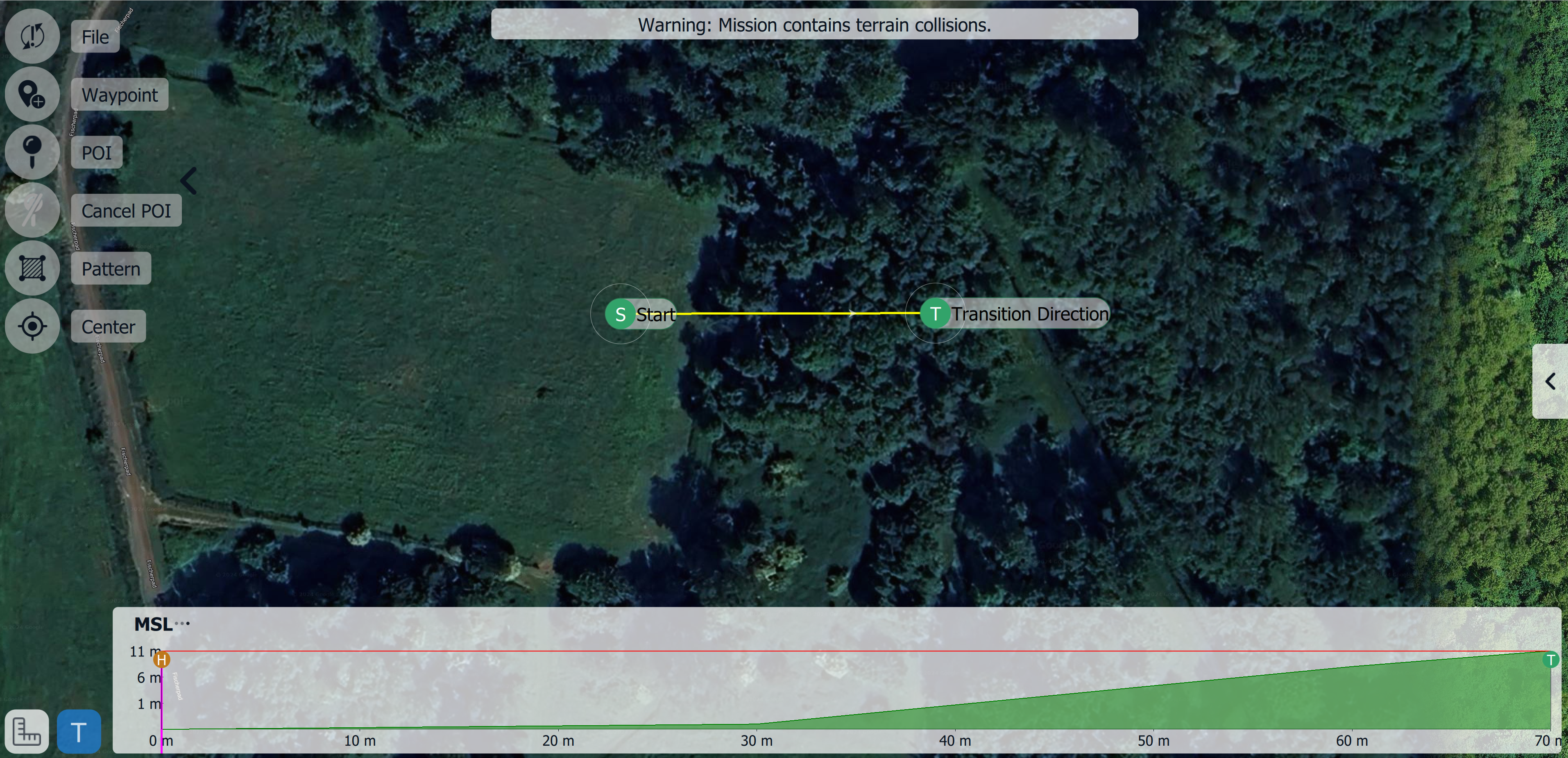Dismiss the terrain collisions warning banner
The width and height of the screenshot is (1568, 758).
tap(814, 24)
